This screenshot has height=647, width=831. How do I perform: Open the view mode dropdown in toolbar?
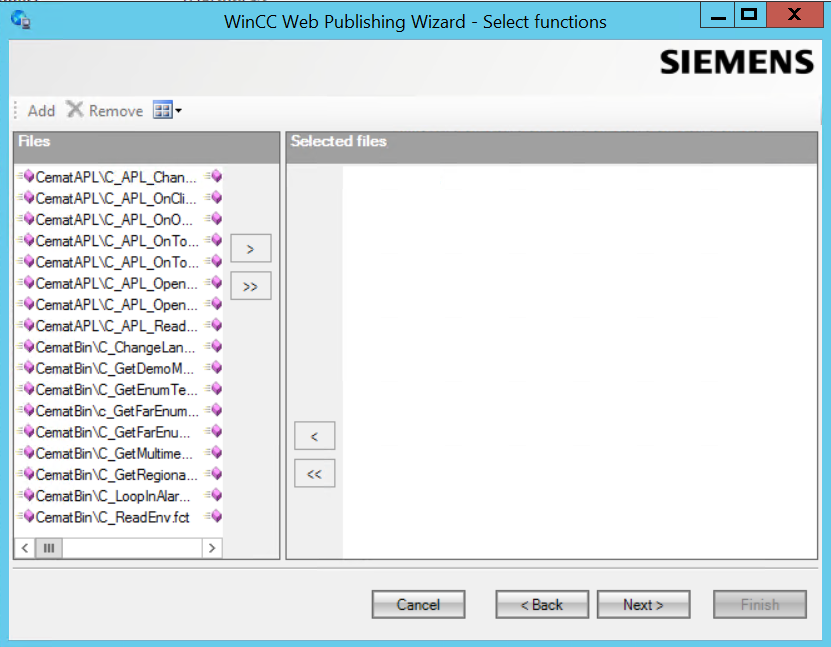coord(167,110)
